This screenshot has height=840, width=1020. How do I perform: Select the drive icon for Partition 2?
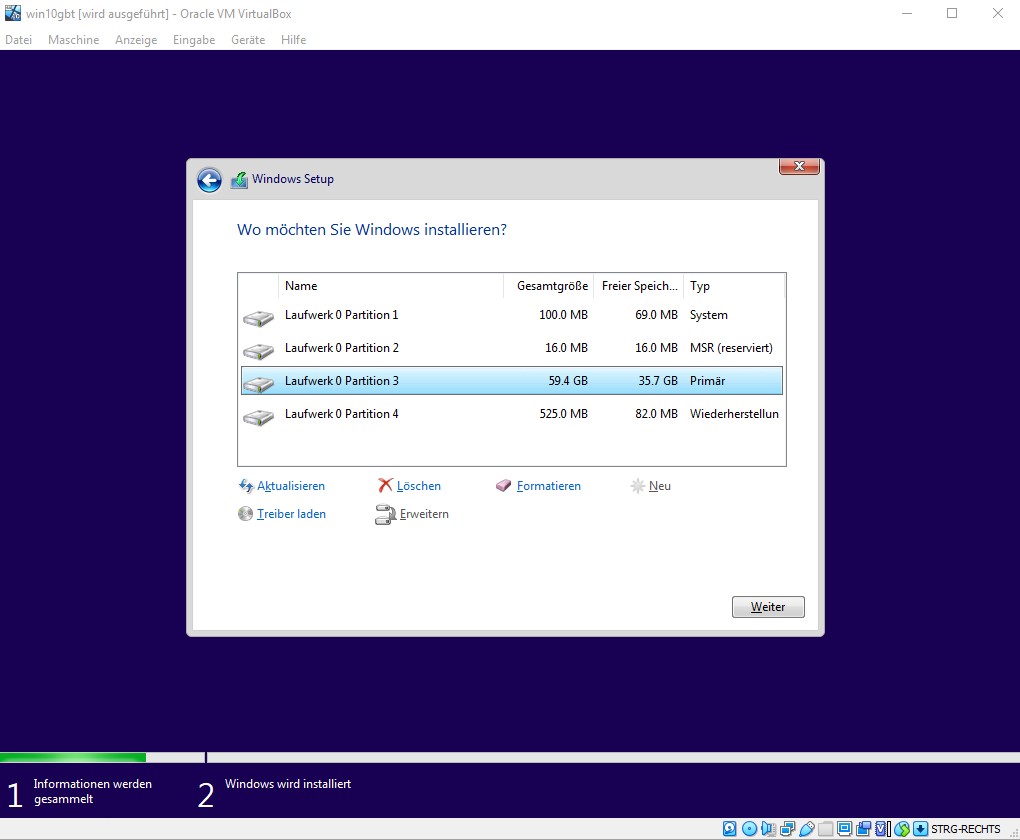coord(258,351)
